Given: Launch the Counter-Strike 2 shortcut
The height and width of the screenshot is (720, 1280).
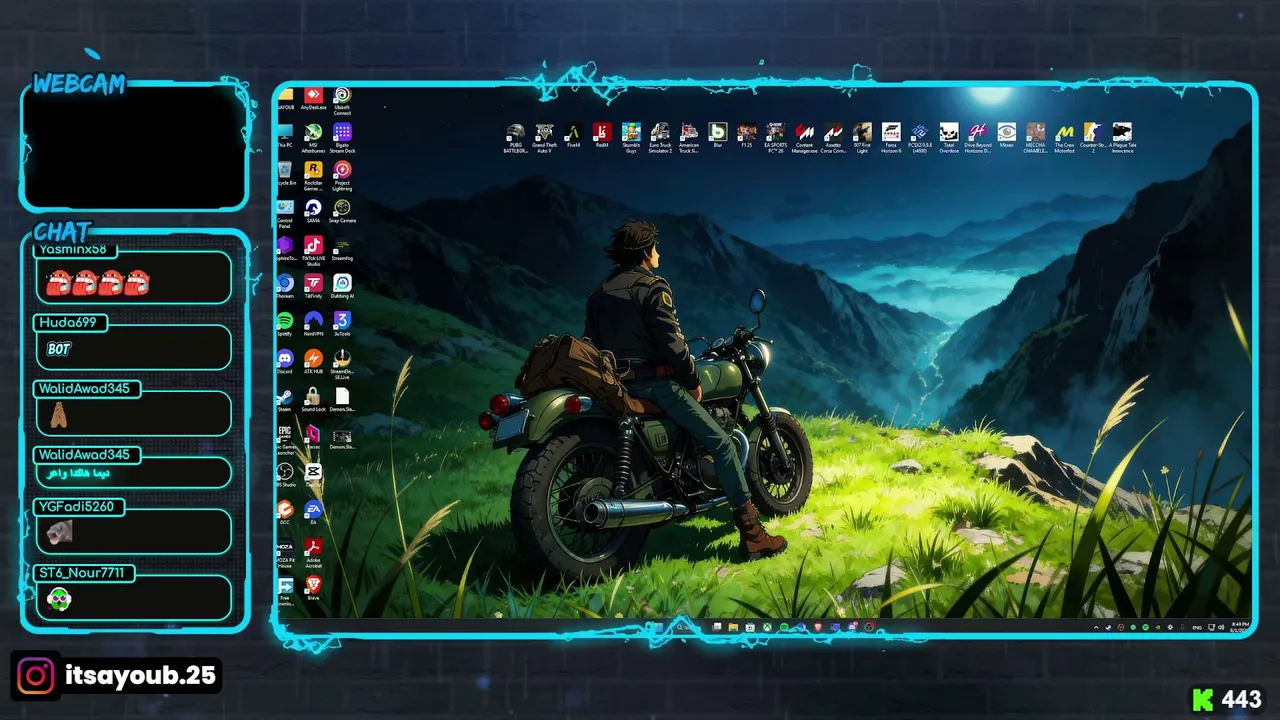Looking at the screenshot, I should point(1094,138).
